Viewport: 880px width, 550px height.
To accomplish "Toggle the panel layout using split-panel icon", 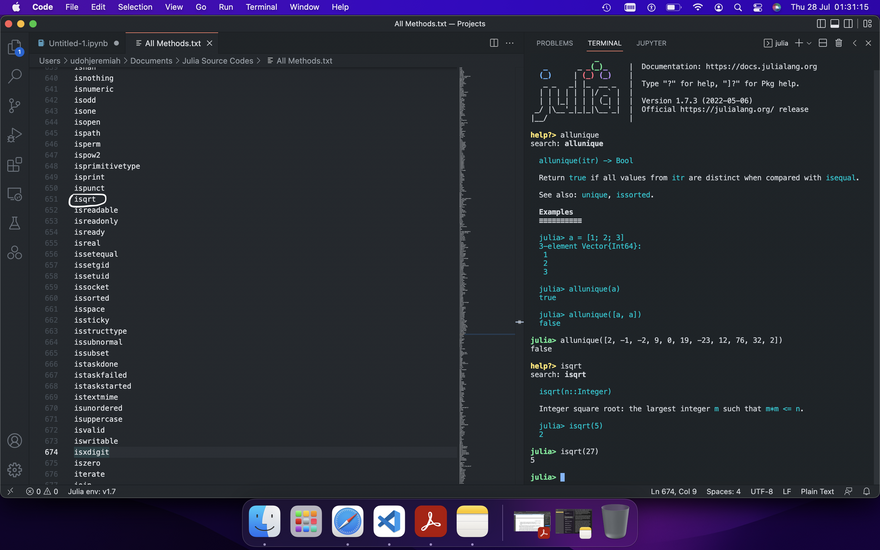I will (x=822, y=43).
